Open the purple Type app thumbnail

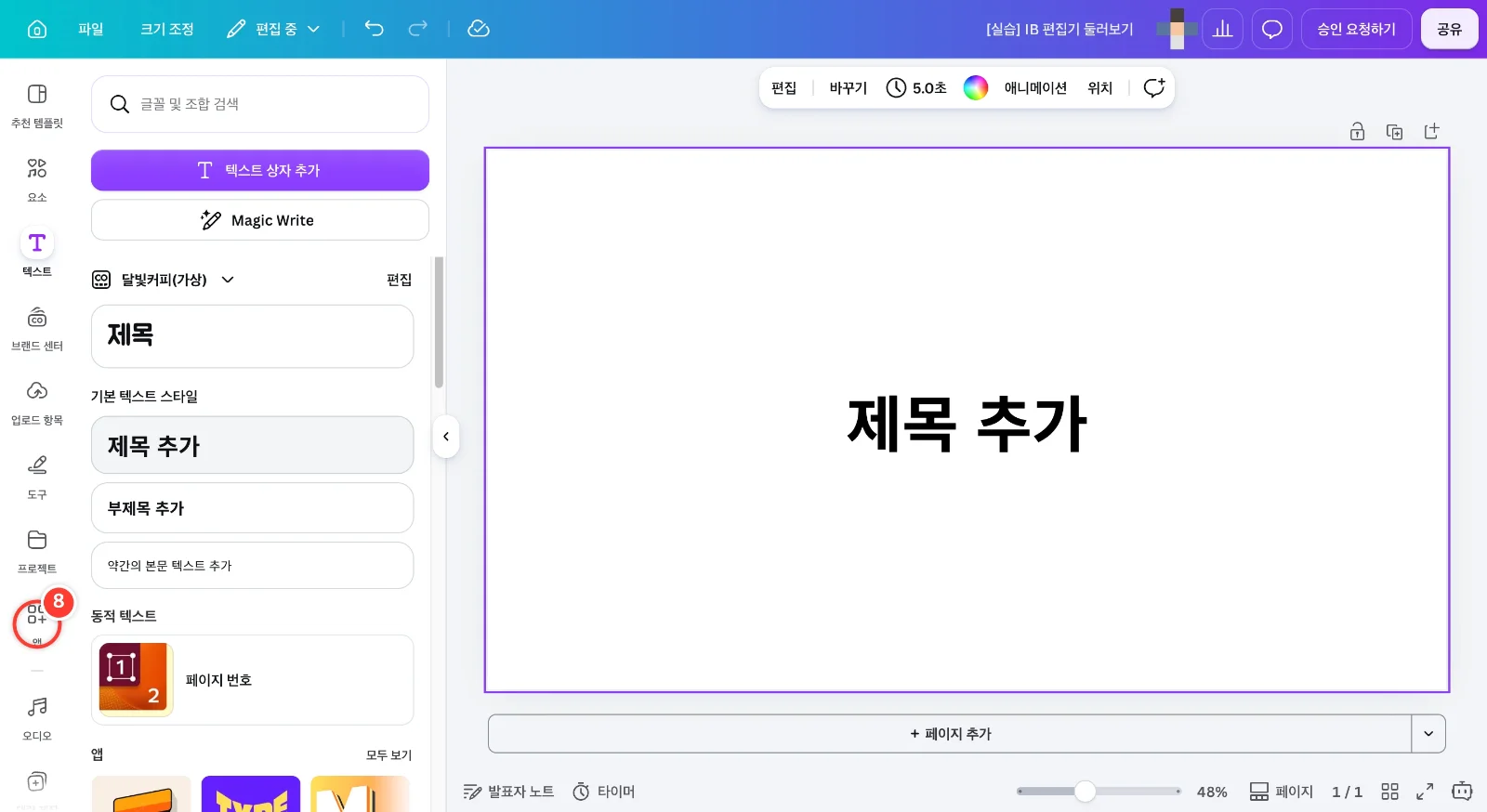(x=251, y=793)
